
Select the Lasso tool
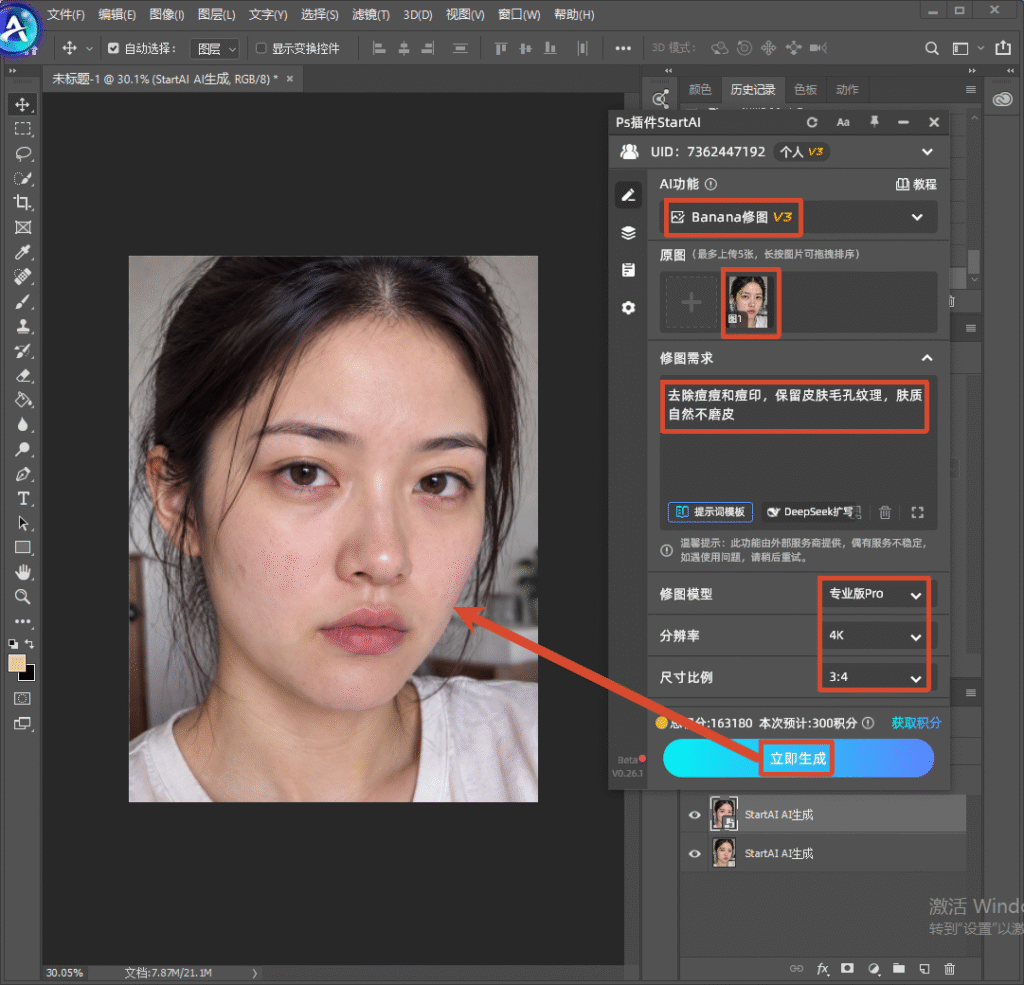(x=23, y=154)
